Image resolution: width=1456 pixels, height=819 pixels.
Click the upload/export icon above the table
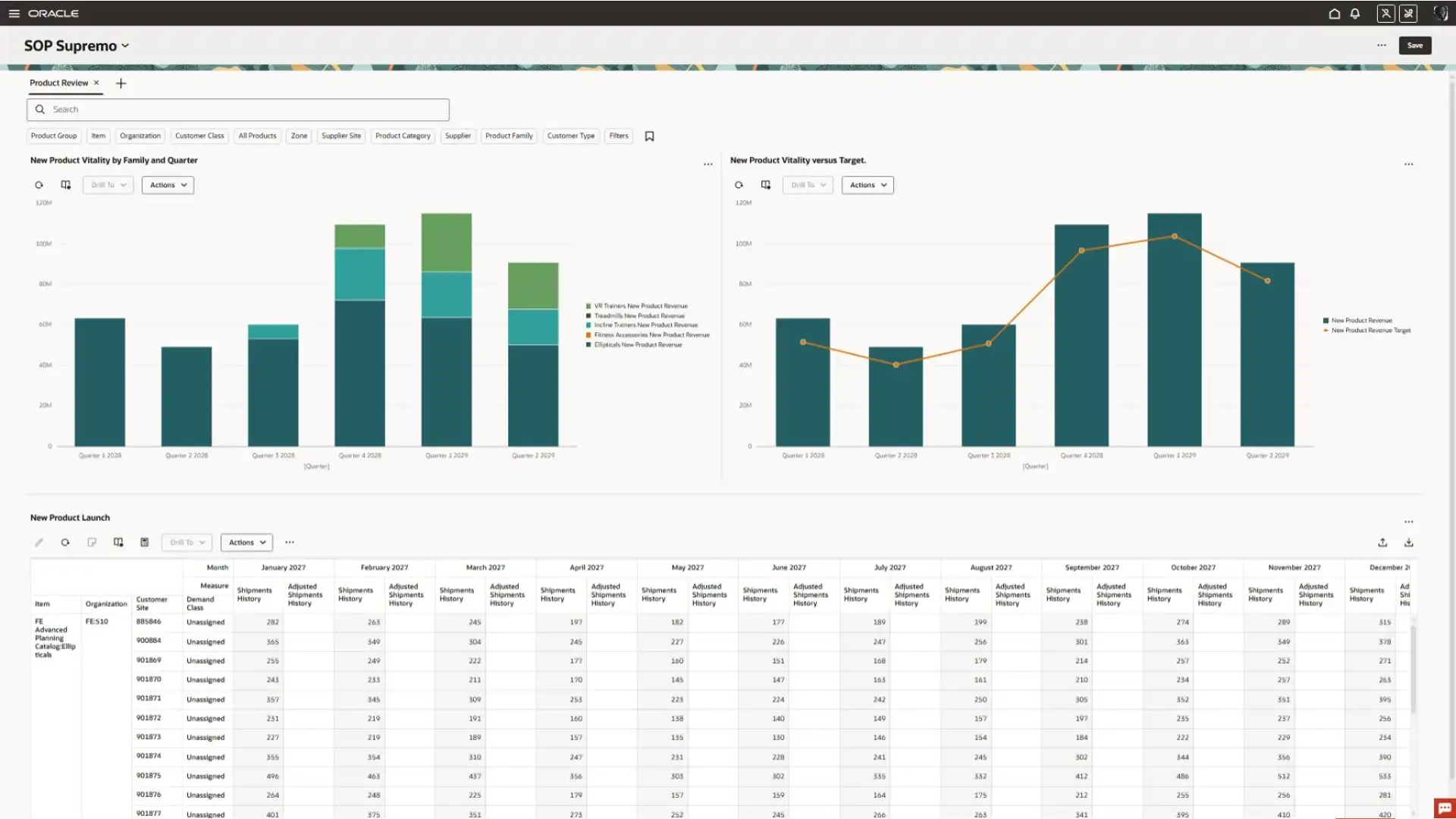tap(1382, 542)
